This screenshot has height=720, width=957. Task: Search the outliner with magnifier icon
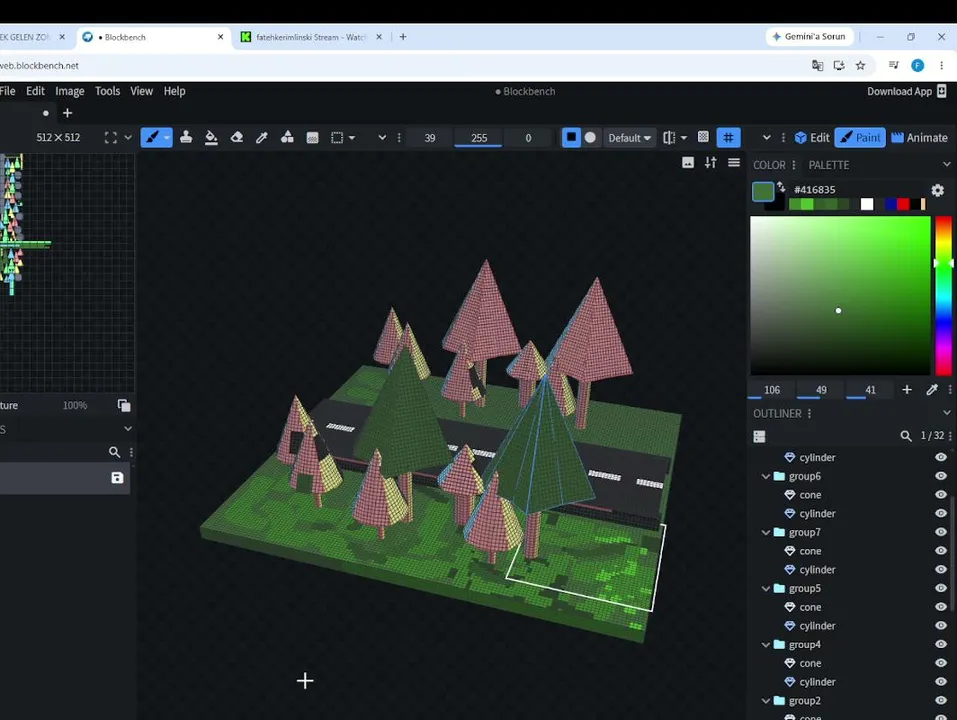906,436
